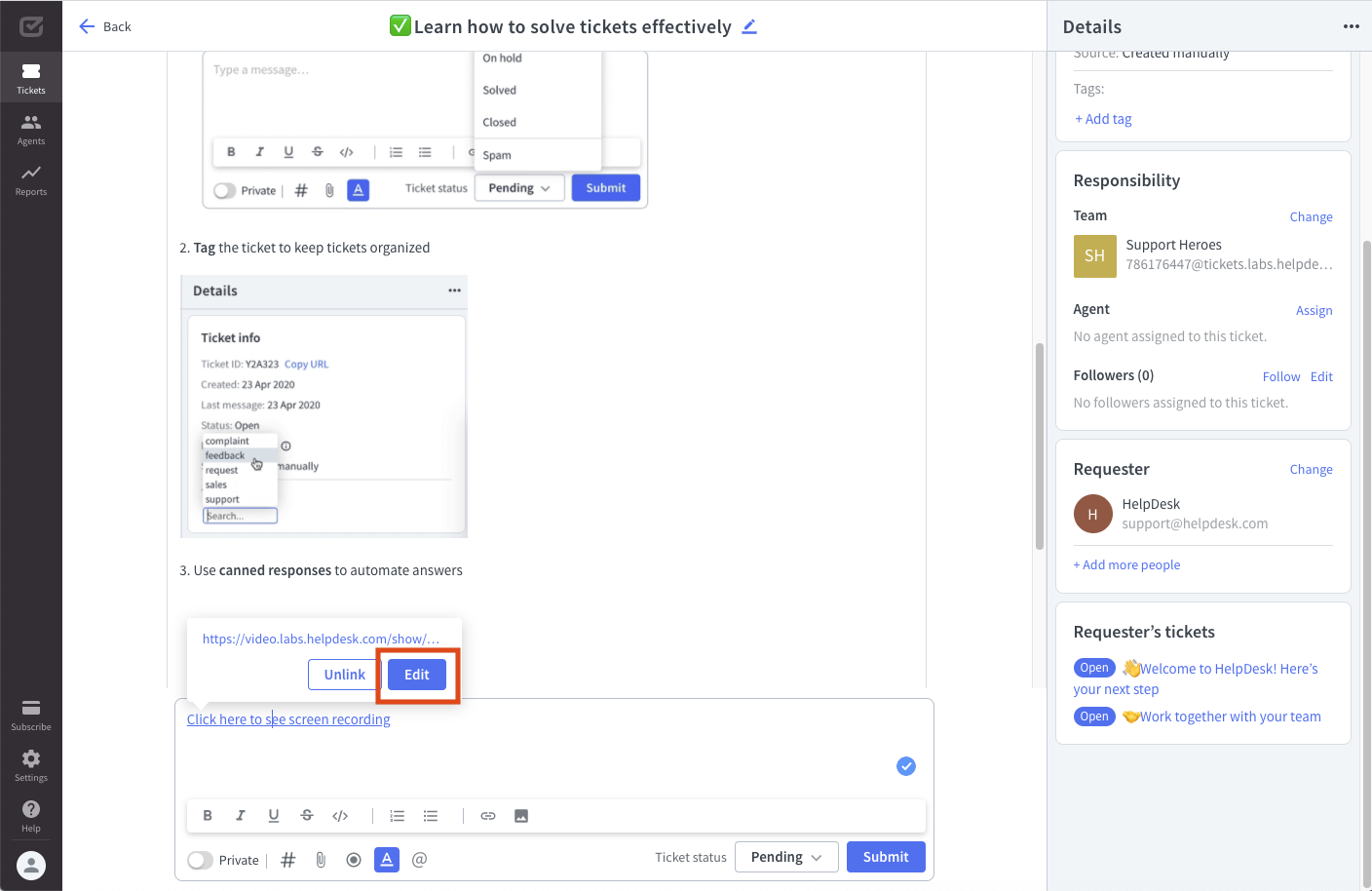Assign an agent to ticket
Viewport: 1372px width, 891px height.
1314,310
